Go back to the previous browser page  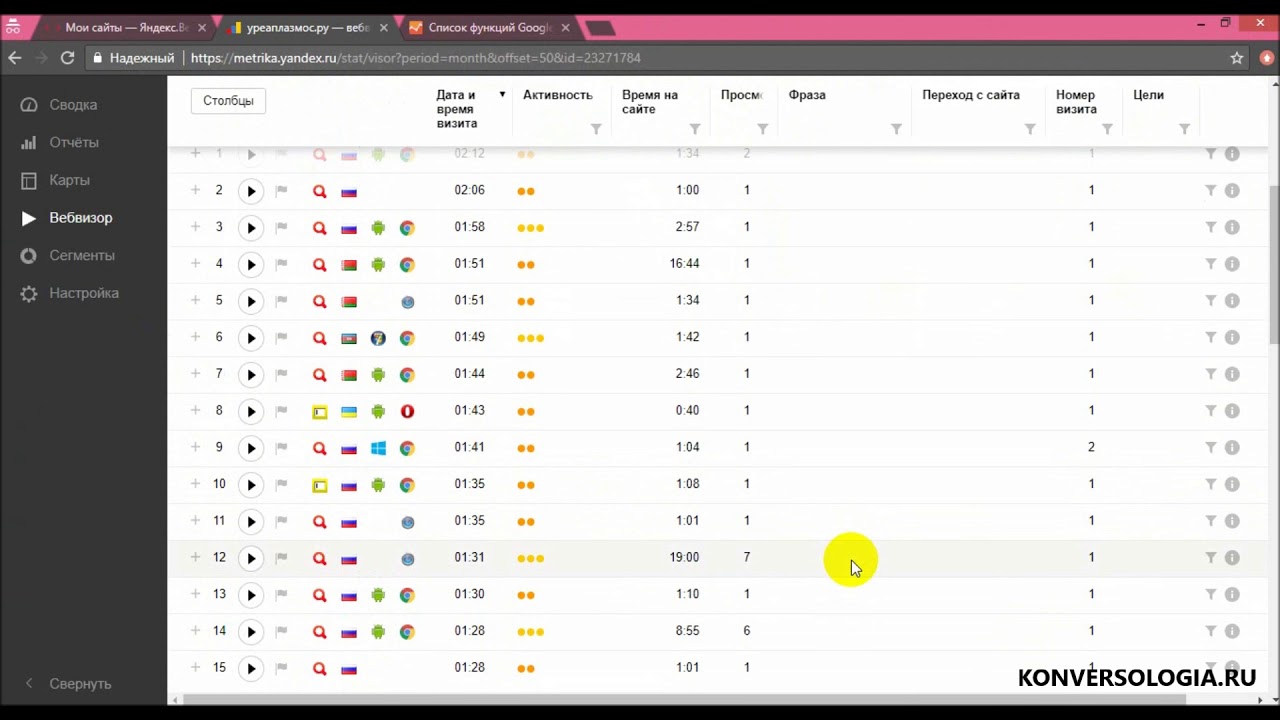15,58
